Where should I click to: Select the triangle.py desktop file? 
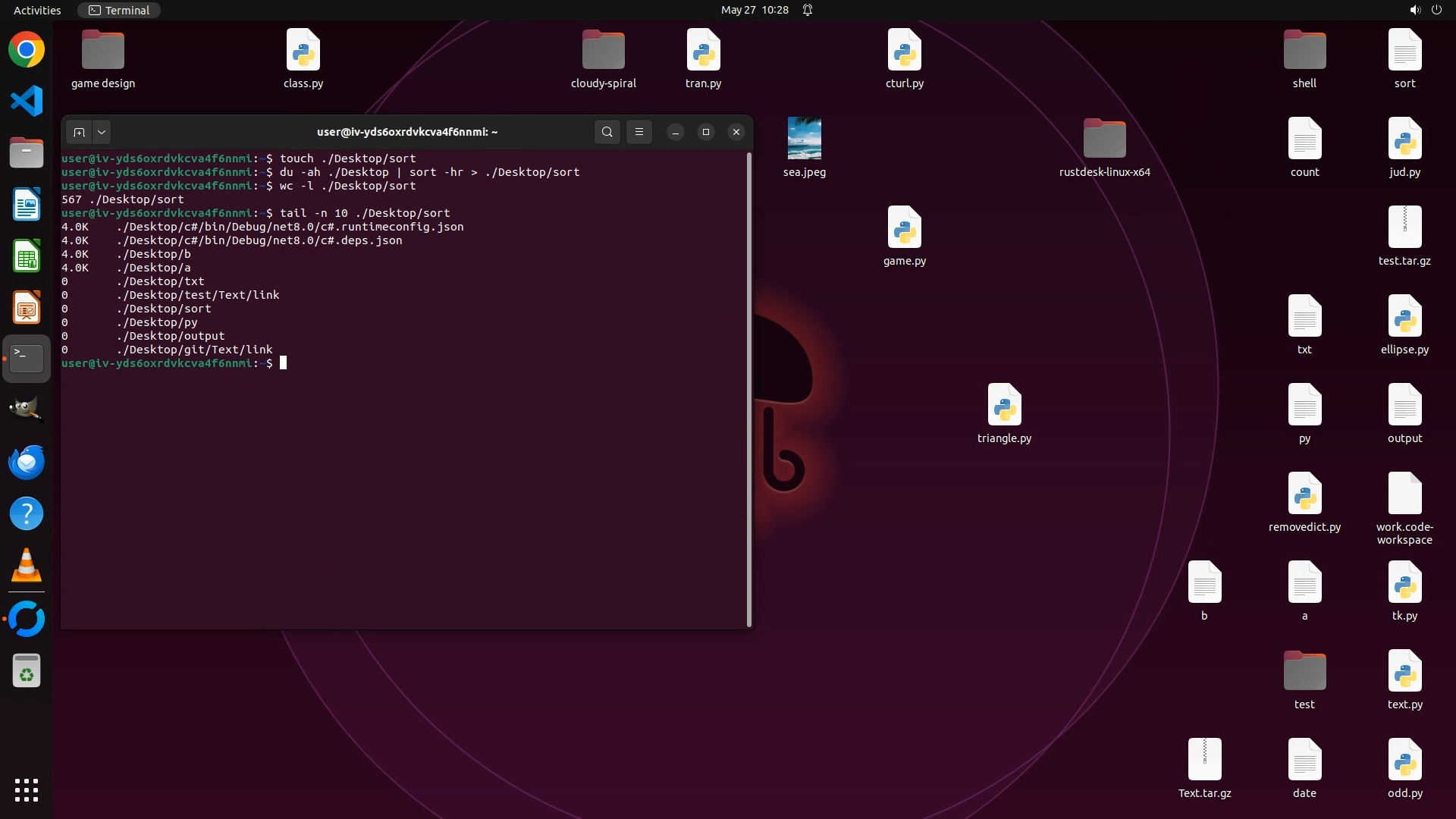(1004, 406)
